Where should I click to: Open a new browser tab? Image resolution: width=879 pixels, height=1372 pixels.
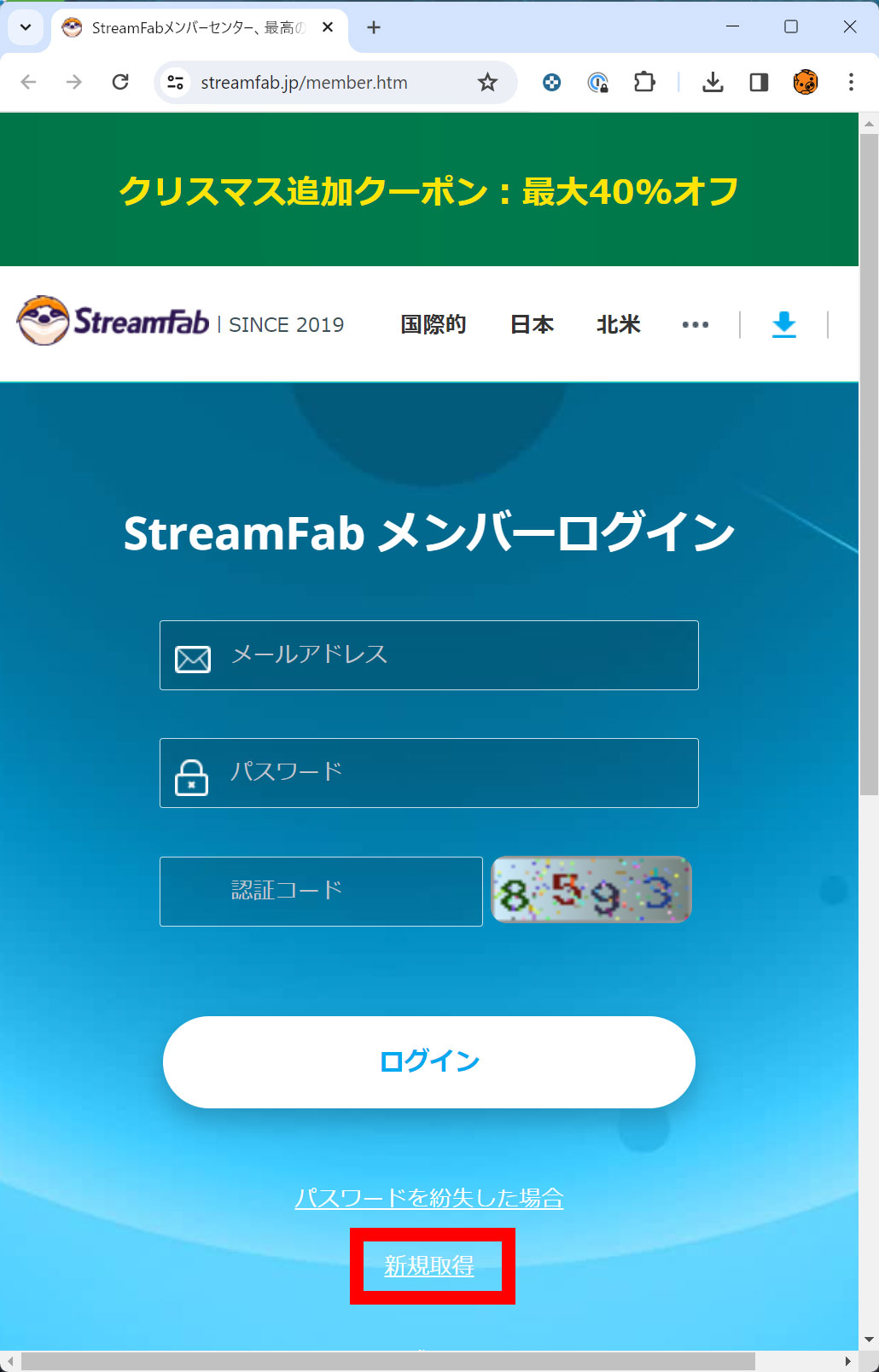click(x=374, y=27)
